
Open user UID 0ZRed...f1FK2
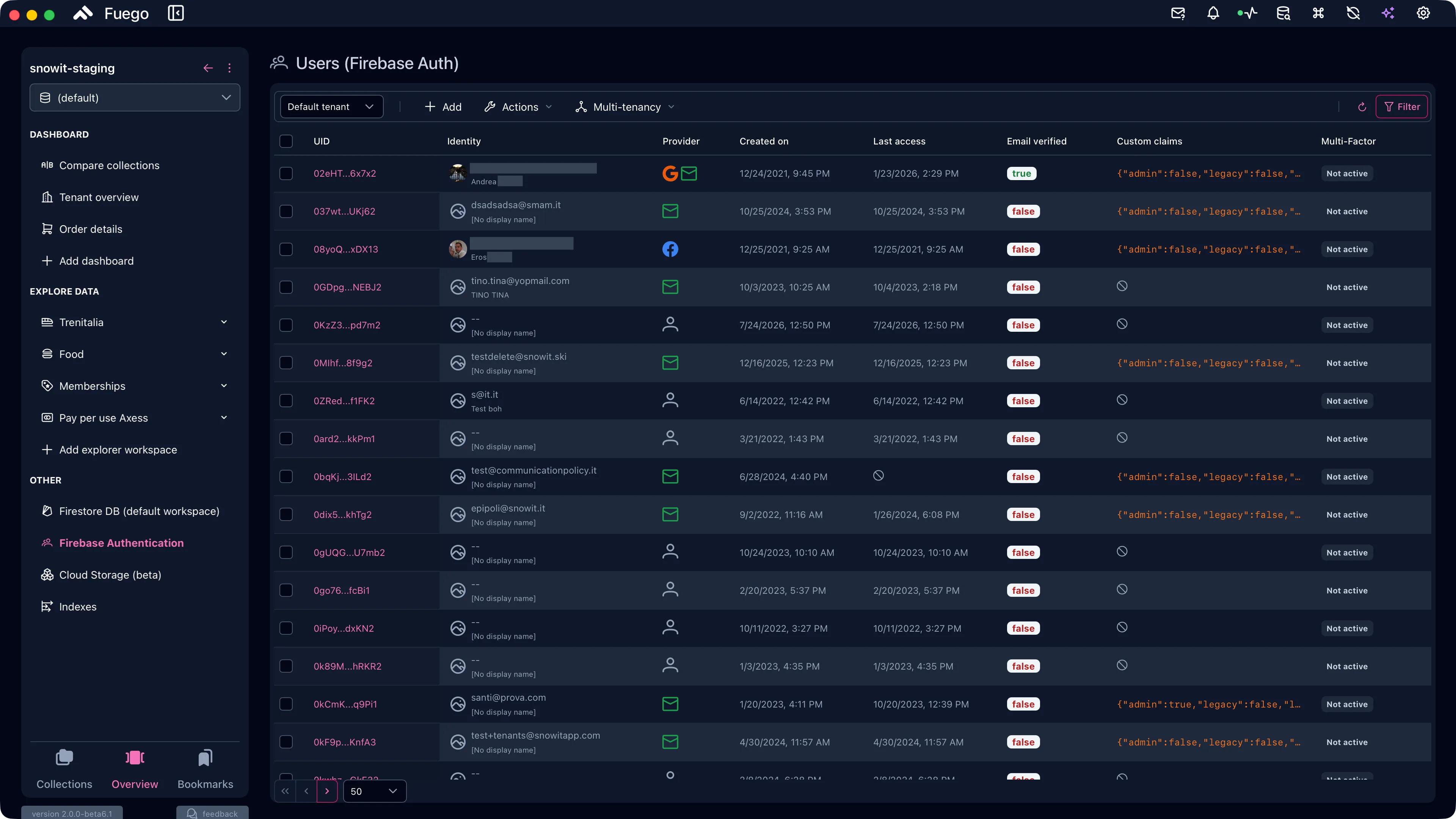tap(344, 400)
